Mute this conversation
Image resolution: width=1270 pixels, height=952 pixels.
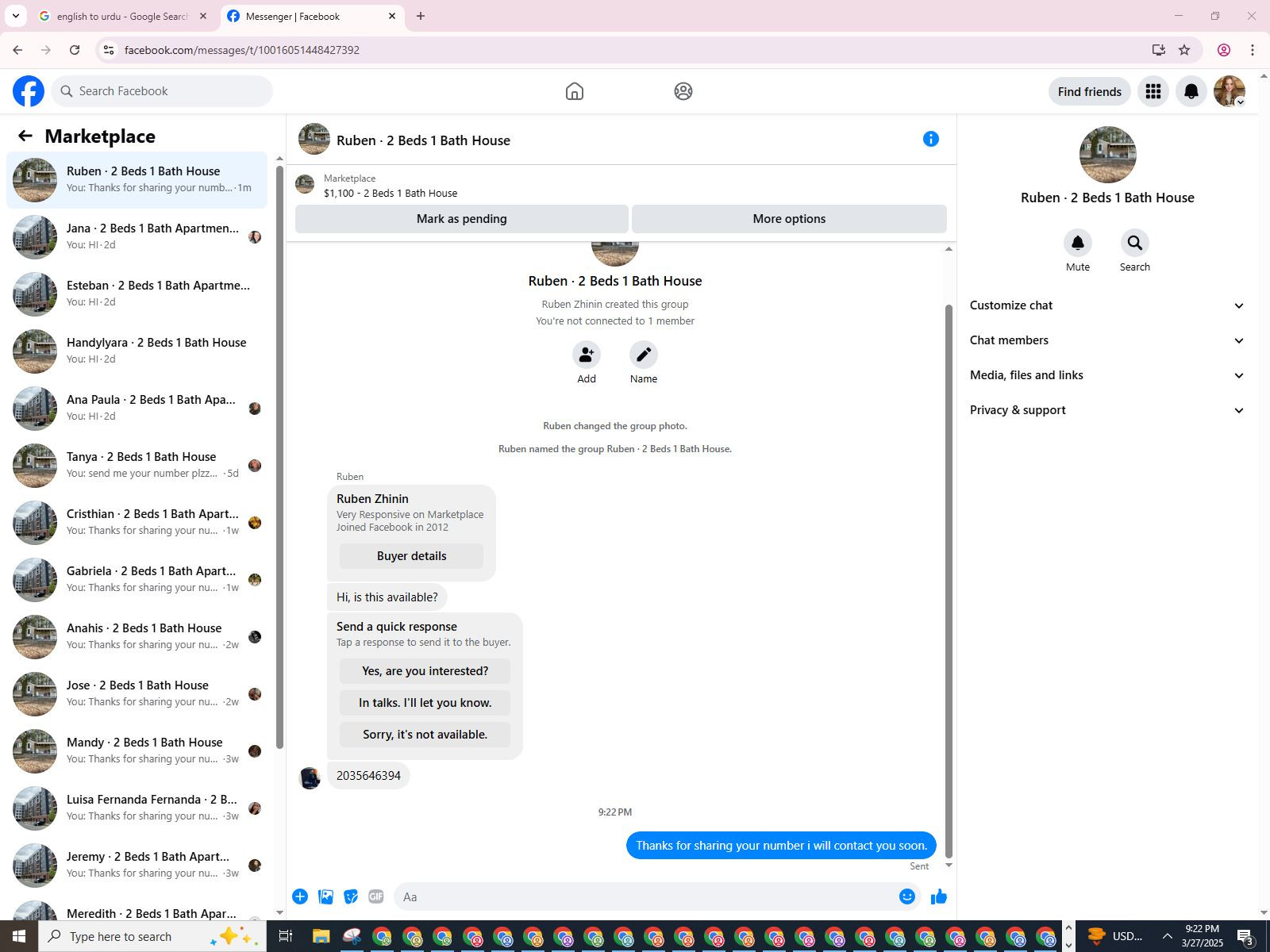click(1078, 243)
